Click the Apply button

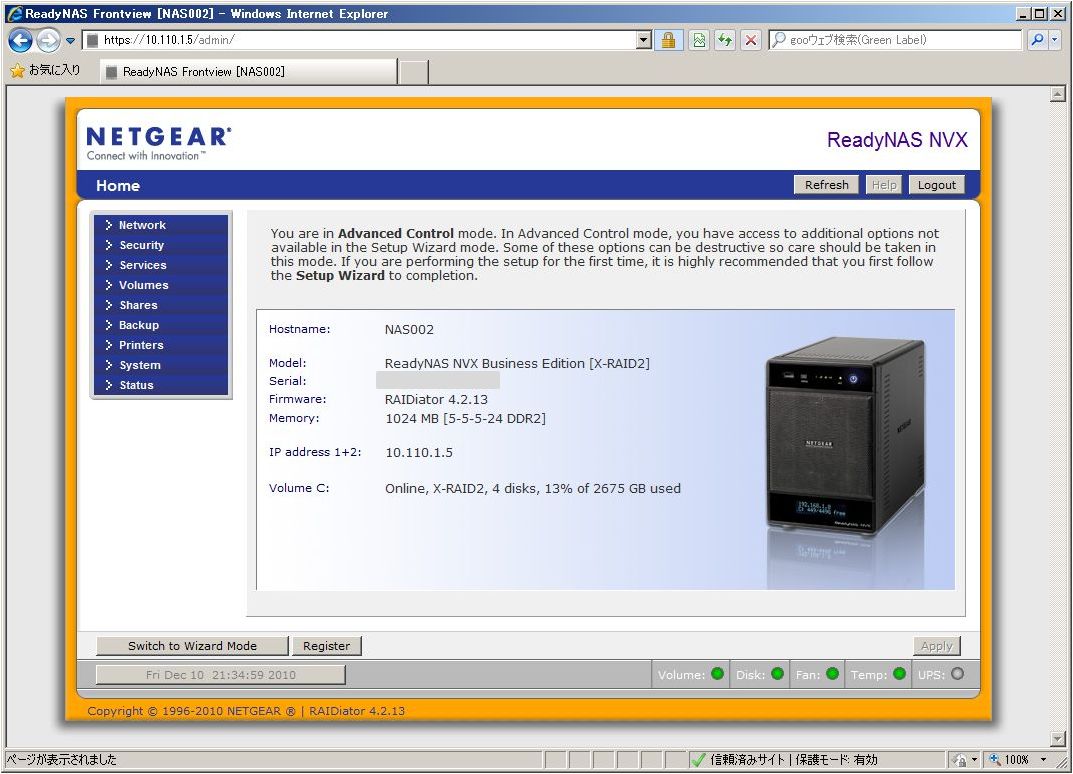click(936, 645)
